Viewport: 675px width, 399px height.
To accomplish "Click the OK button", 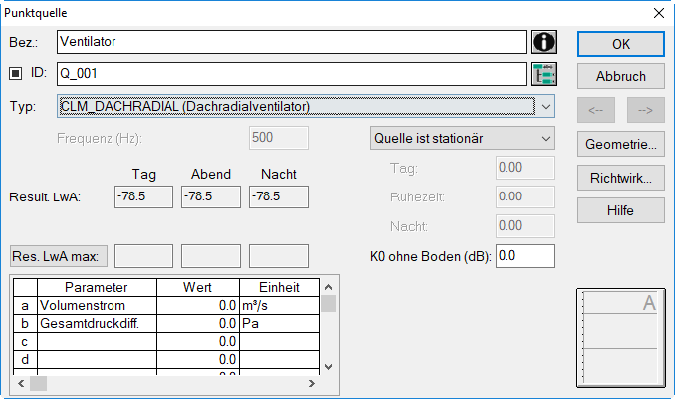I will 621,44.
